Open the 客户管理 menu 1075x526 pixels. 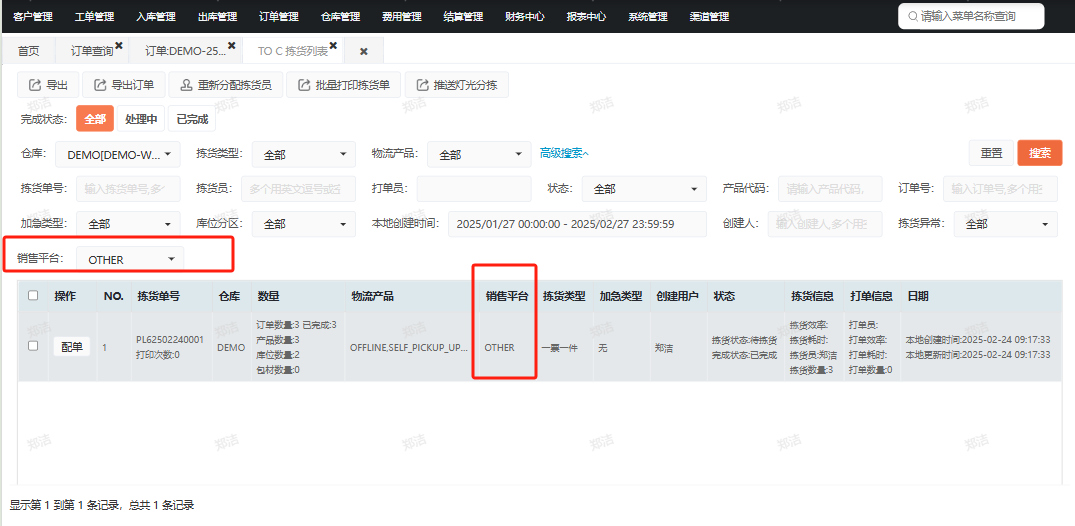pos(33,16)
